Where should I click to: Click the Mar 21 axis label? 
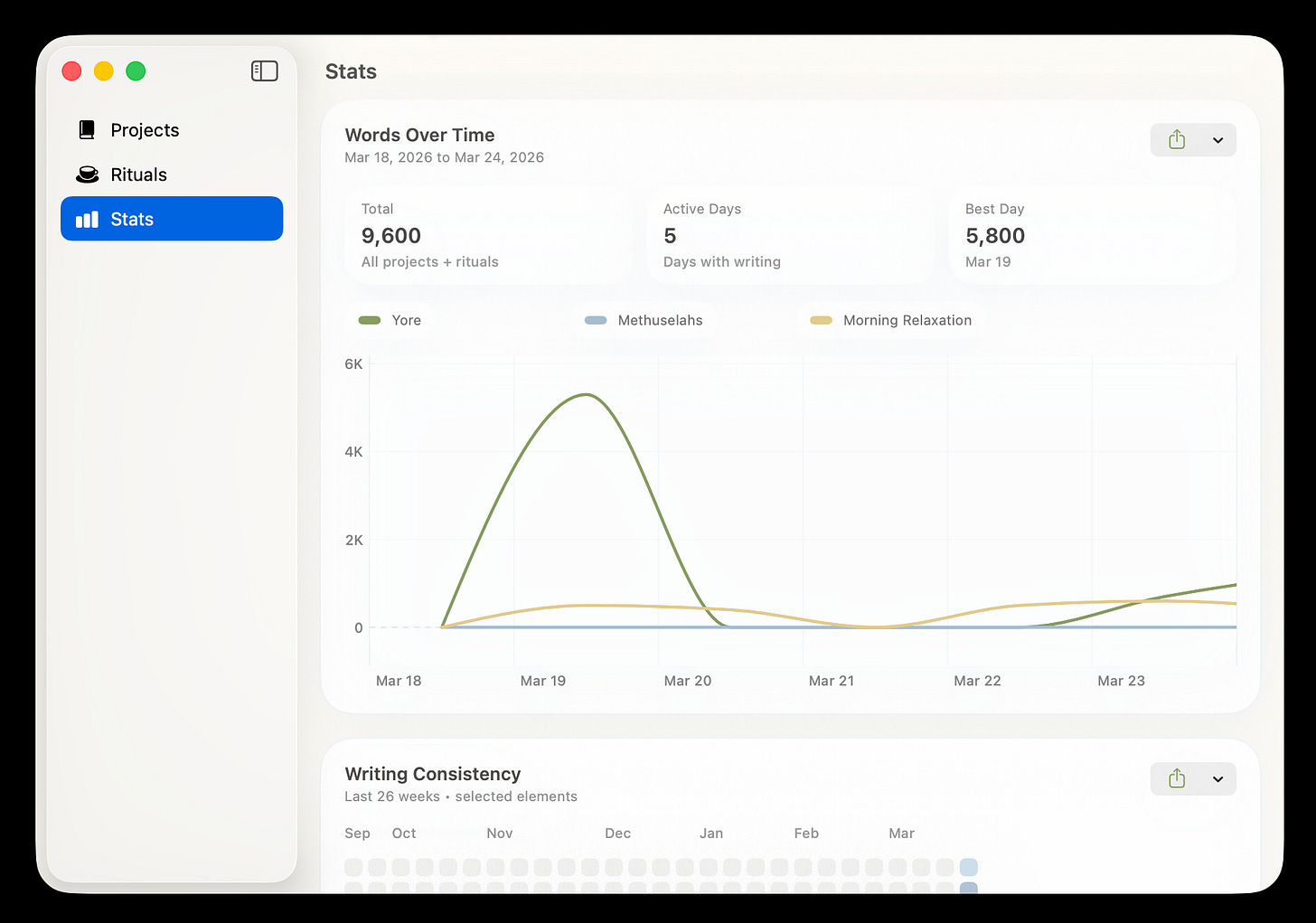point(832,681)
